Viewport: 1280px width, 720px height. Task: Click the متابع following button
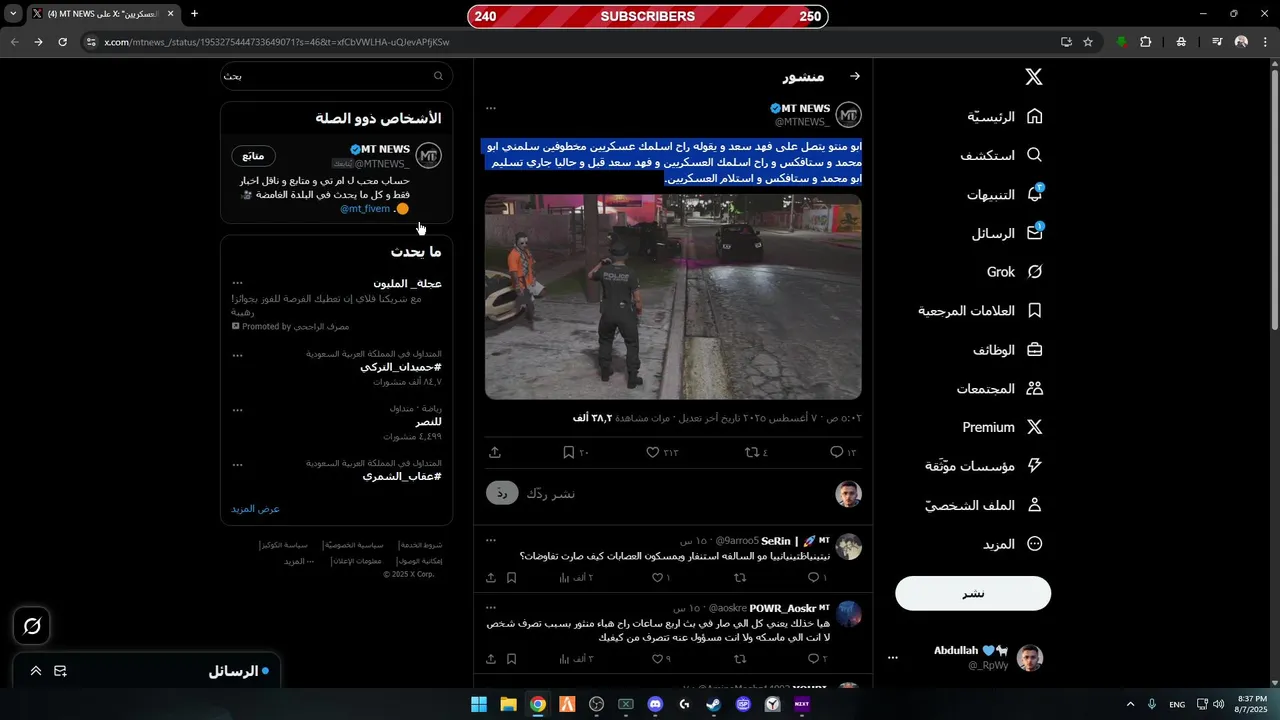coord(253,156)
